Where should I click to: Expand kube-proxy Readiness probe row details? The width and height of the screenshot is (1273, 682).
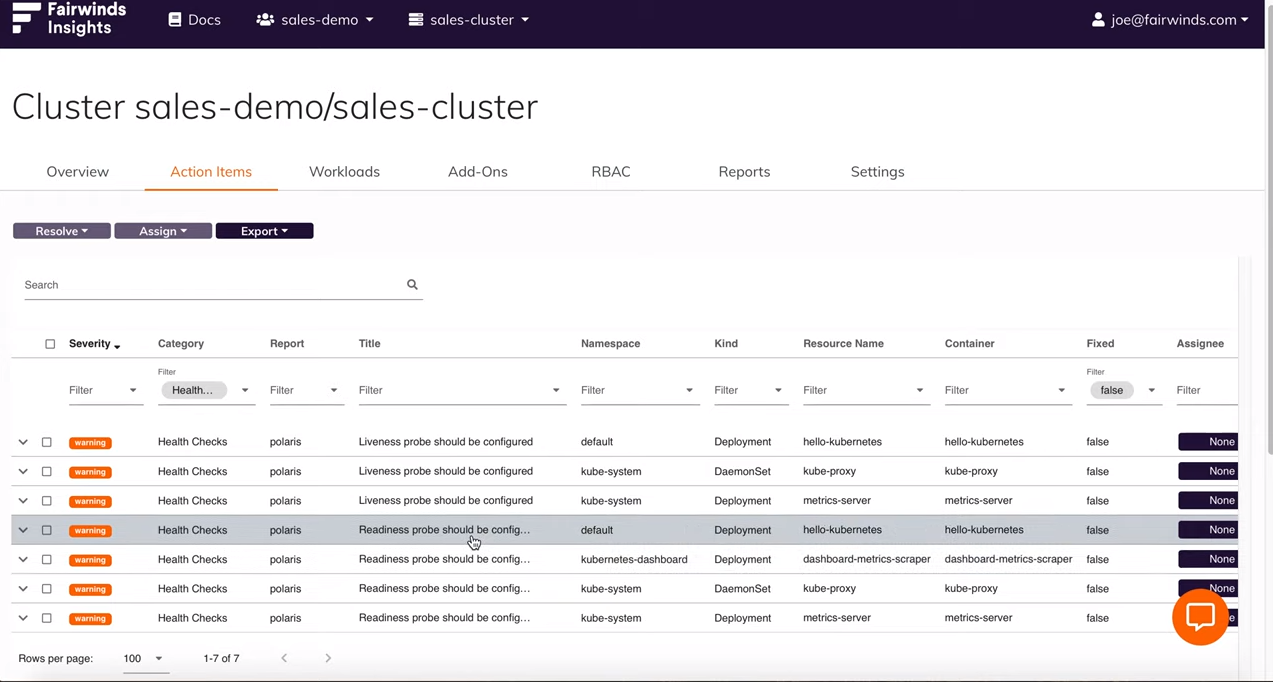tap(23, 589)
